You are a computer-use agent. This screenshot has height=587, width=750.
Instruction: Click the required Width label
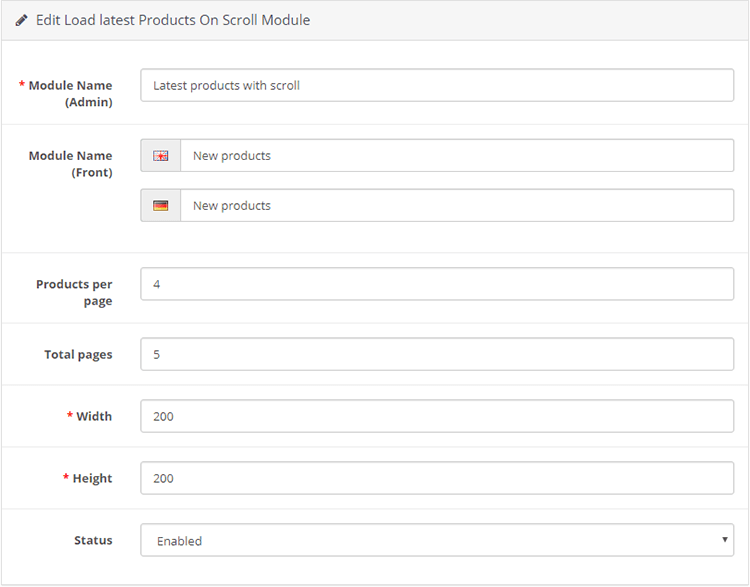tap(94, 416)
